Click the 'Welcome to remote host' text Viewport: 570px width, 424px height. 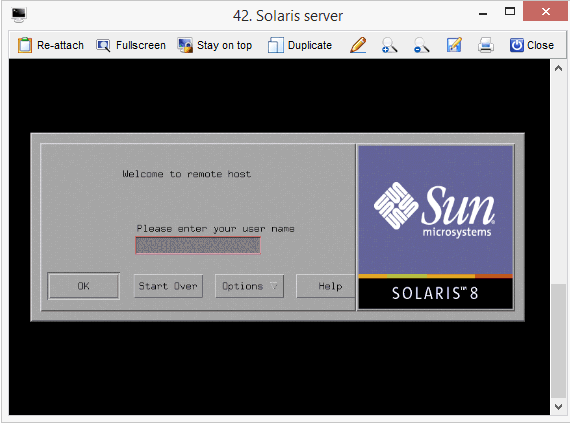click(x=187, y=174)
